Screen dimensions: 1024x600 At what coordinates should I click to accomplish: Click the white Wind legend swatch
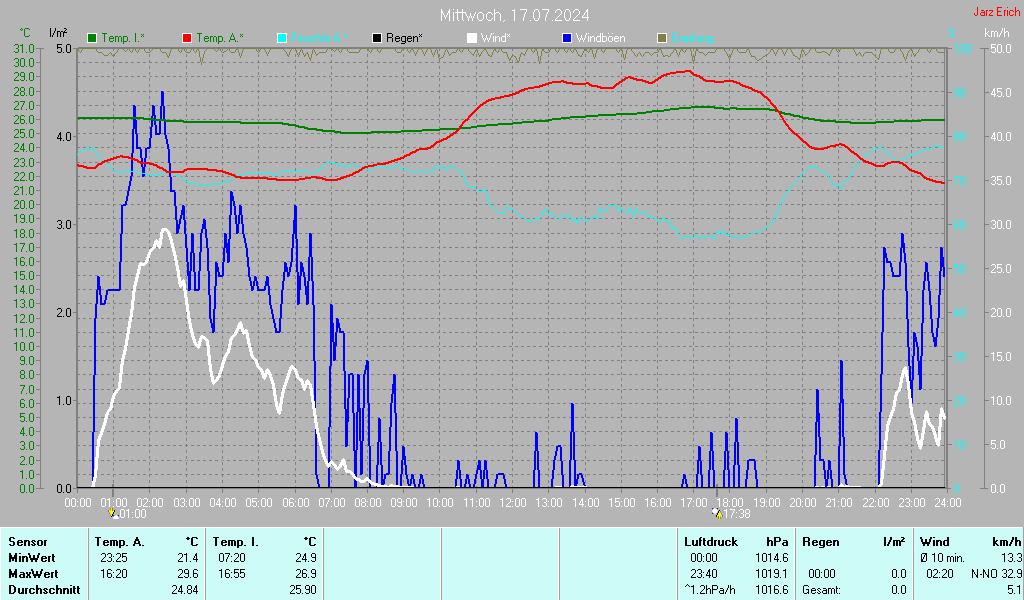[x=472, y=38]
